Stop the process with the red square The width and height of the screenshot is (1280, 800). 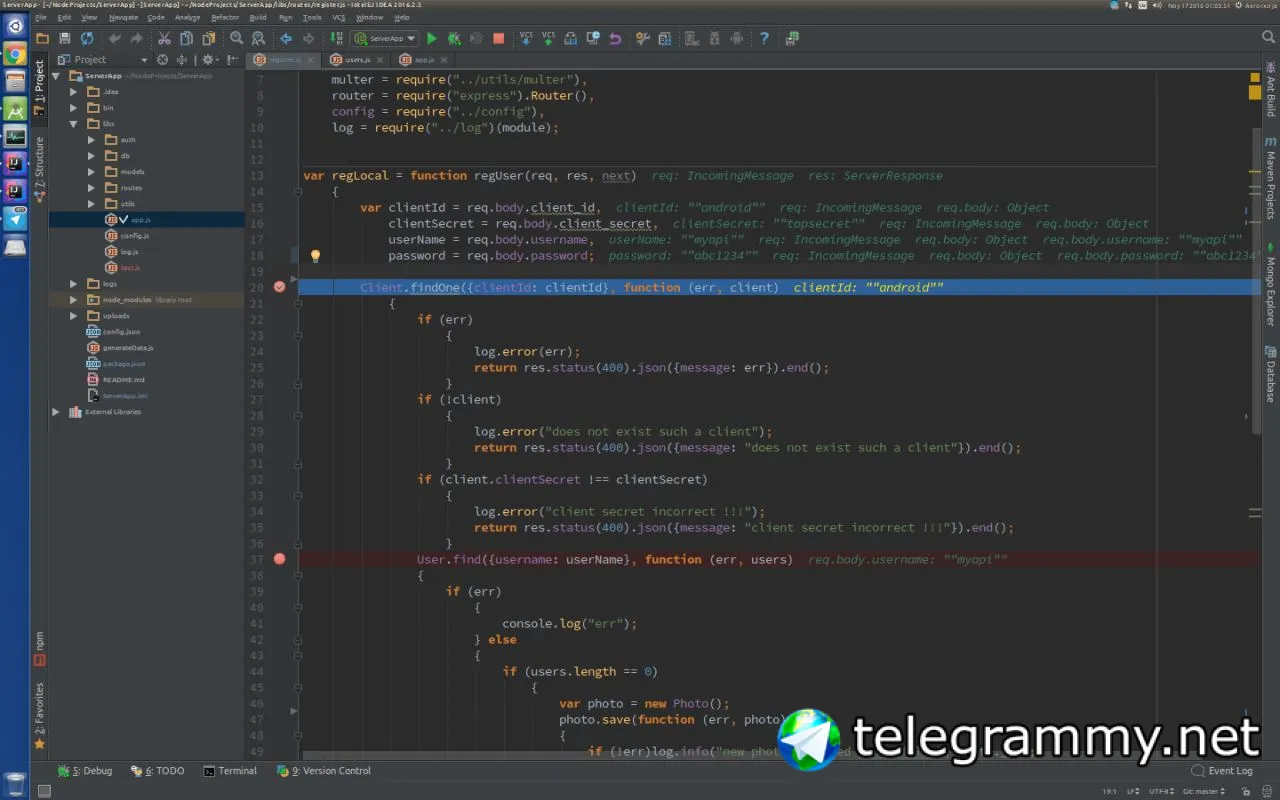pyautogui.click(x=498, y=39)
